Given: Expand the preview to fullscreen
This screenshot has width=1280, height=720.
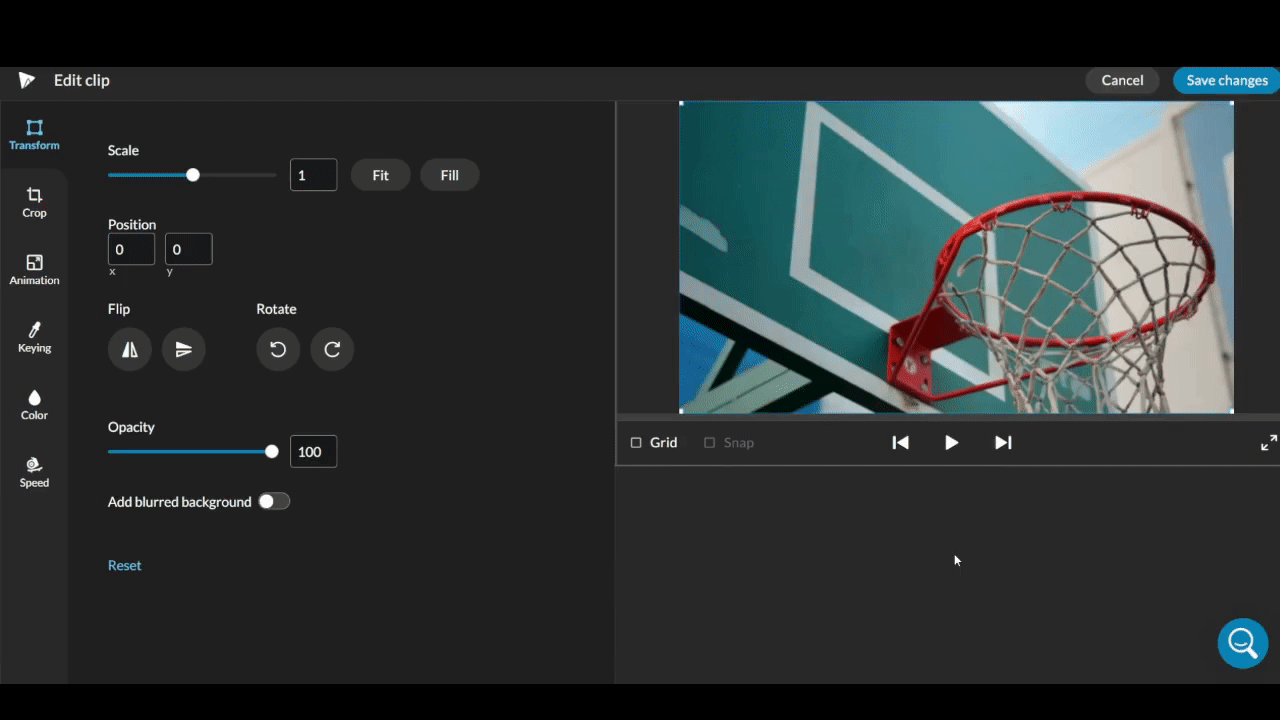Looking at the screenshot, I should click(1268, 443).
